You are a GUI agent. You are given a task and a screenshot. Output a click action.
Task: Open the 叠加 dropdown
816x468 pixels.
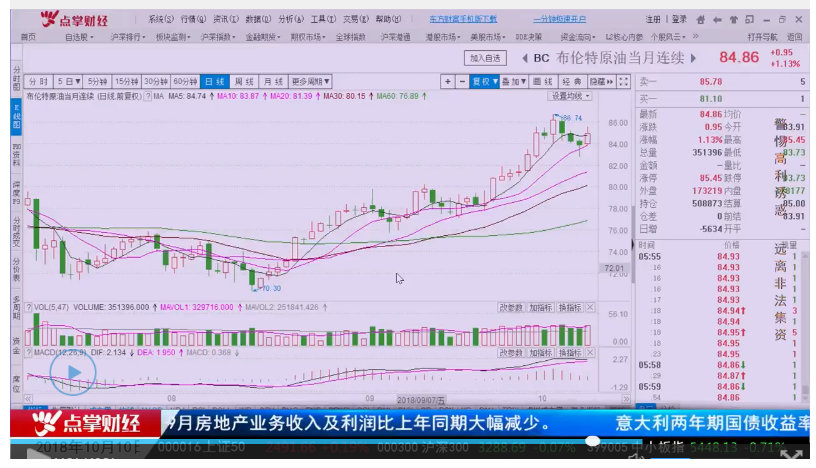click(x=514, y=82)
